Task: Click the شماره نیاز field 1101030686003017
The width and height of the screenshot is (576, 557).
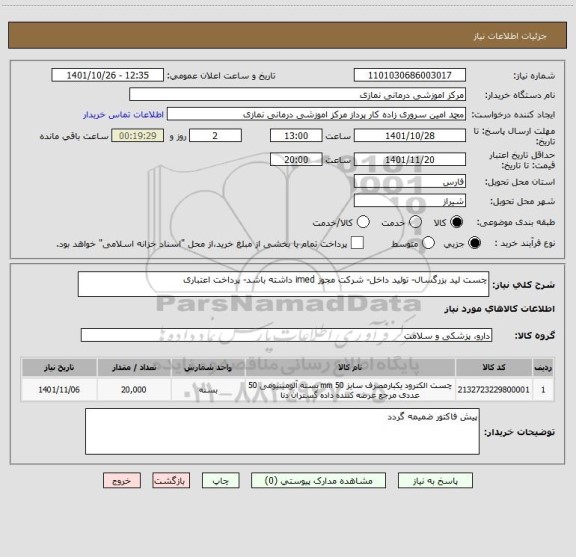Action: [x=410, y=75]
